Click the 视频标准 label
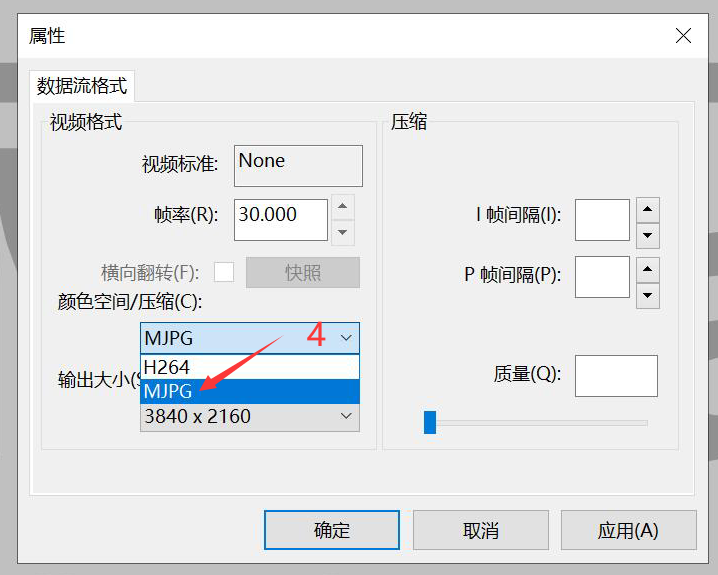The image size is (718, 575). tap(180, 164)
